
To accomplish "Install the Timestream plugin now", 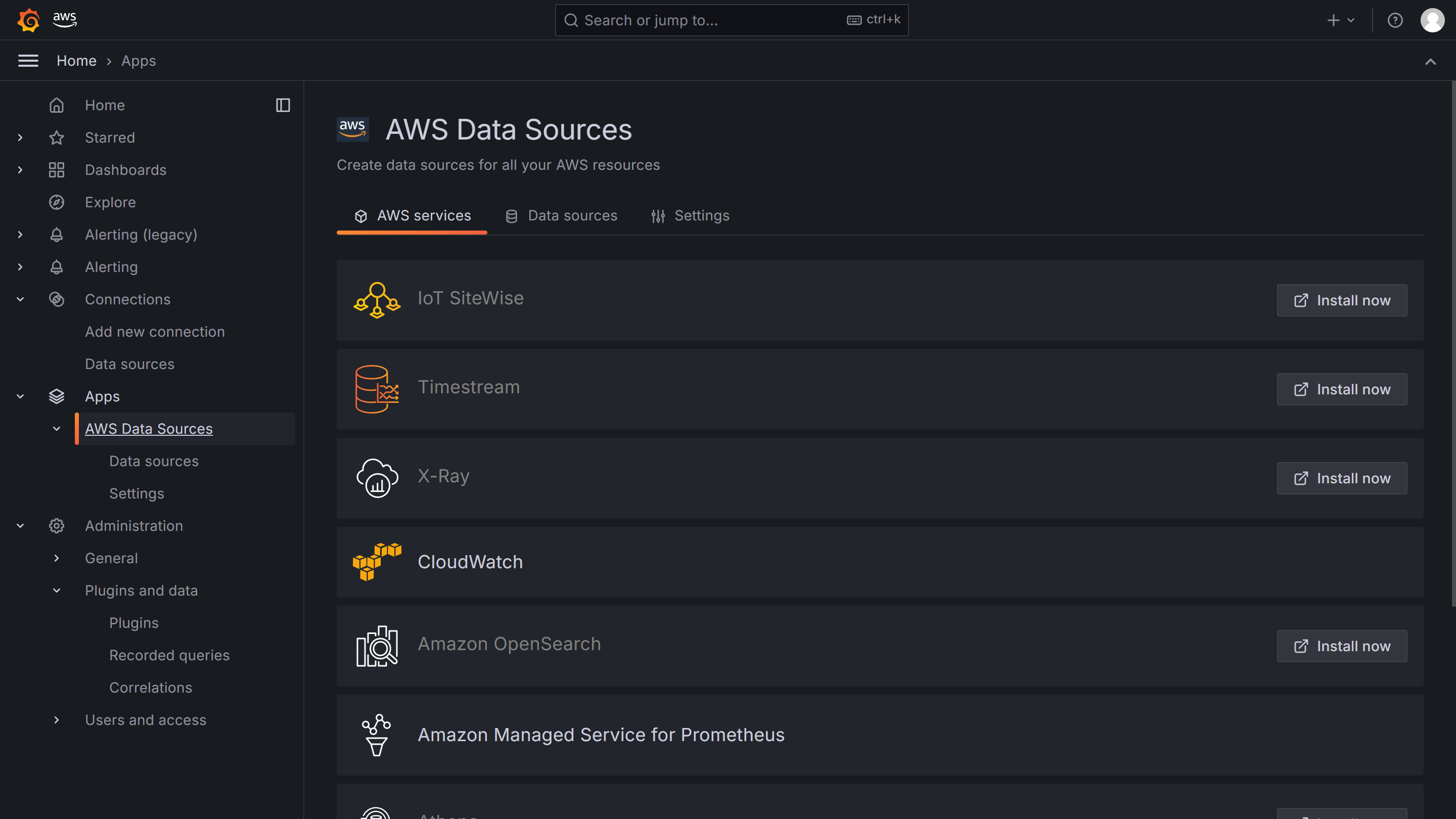I will pos(1342,389).
